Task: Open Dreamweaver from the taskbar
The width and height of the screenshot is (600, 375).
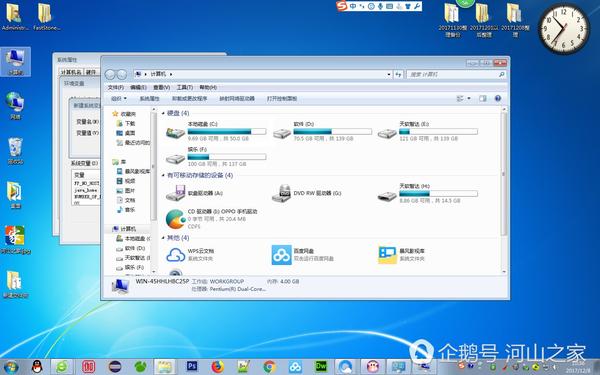Action: [321, 367]
